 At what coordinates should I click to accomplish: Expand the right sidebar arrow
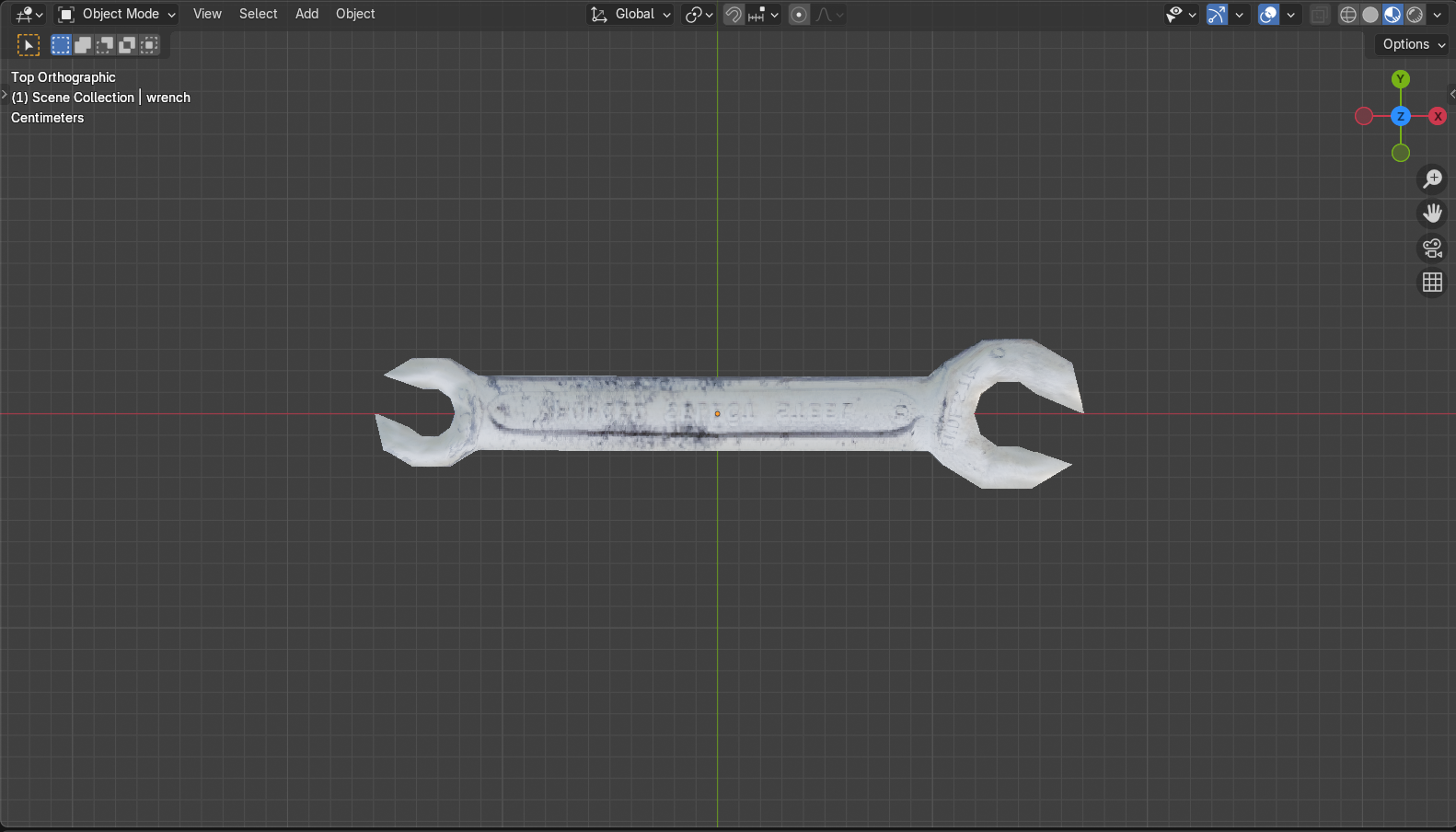1451,94
